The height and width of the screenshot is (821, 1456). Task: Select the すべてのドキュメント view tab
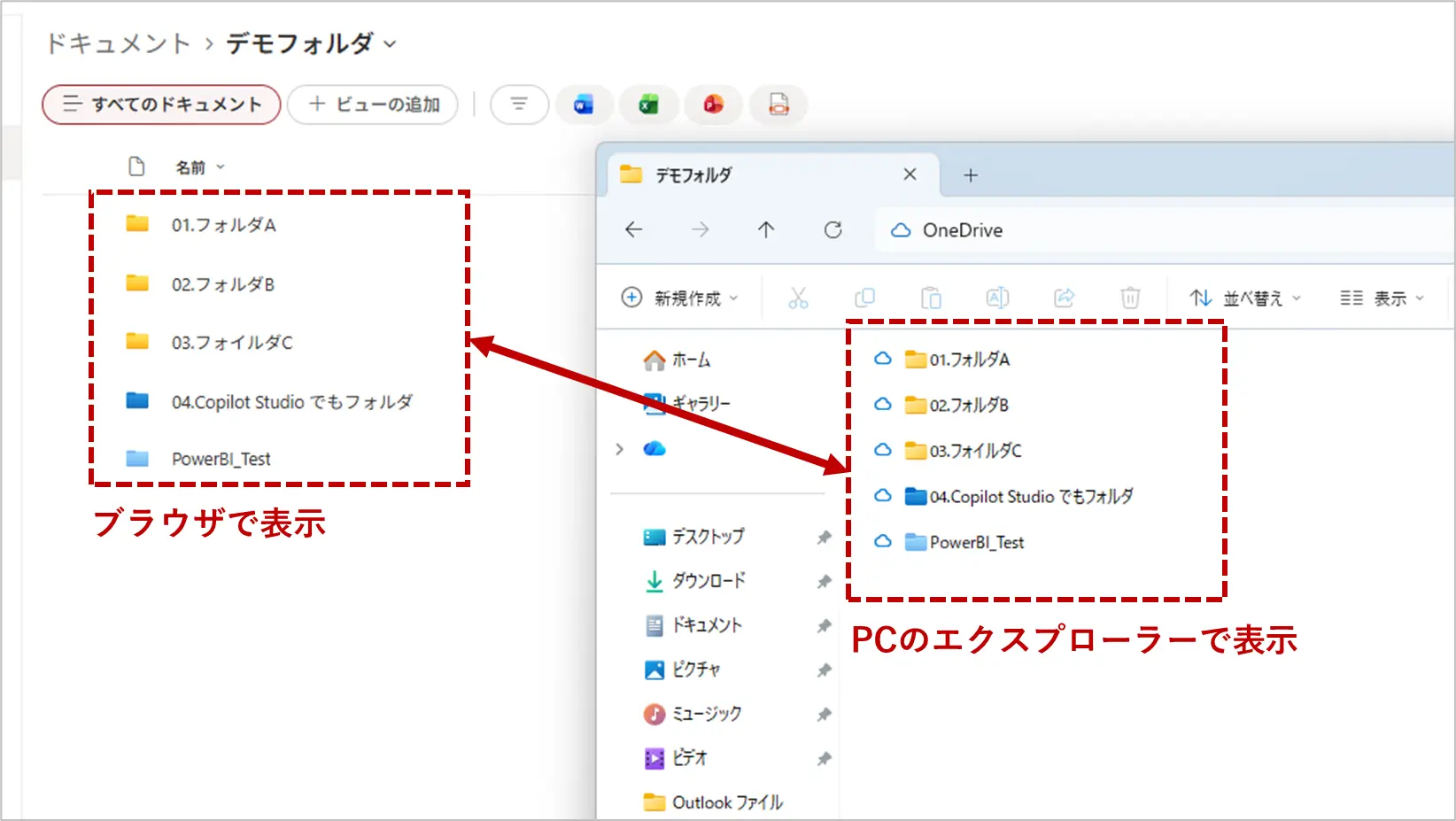(x=161, y=105)
